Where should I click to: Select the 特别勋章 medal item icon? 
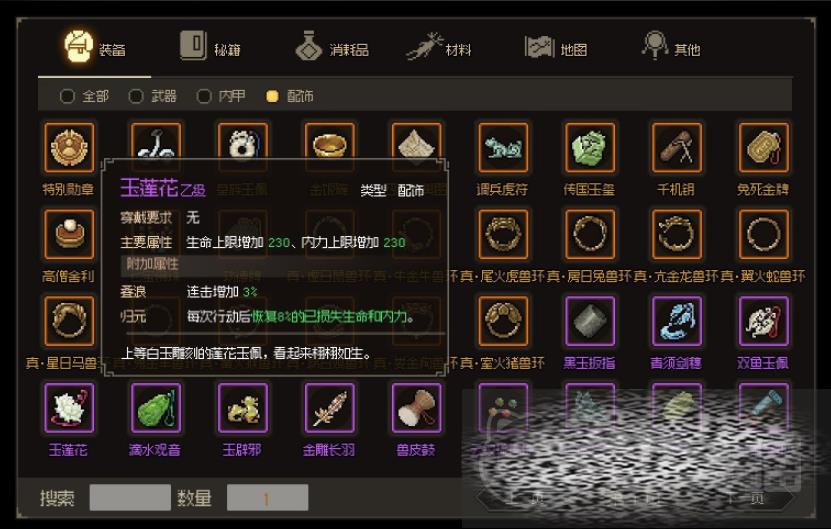69,147
